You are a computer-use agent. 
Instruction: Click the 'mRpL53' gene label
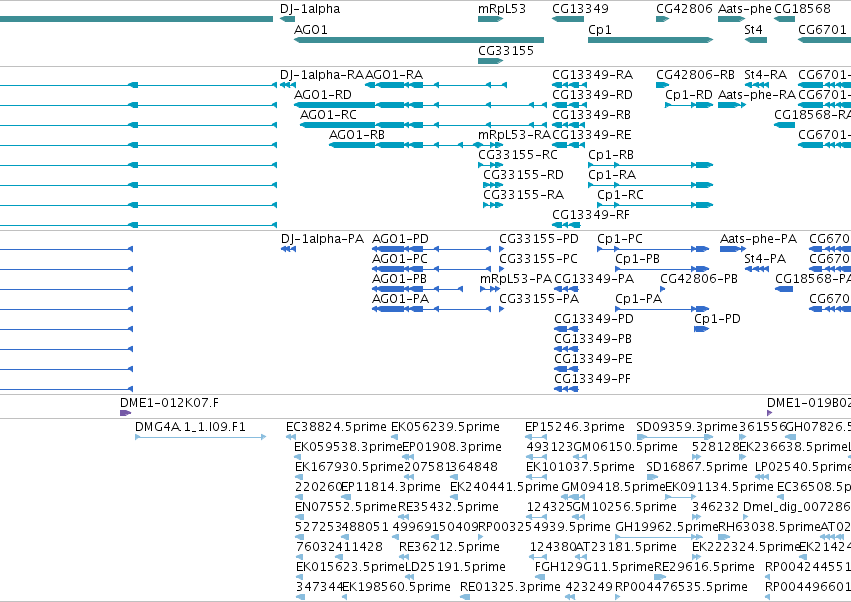(501, 9)
